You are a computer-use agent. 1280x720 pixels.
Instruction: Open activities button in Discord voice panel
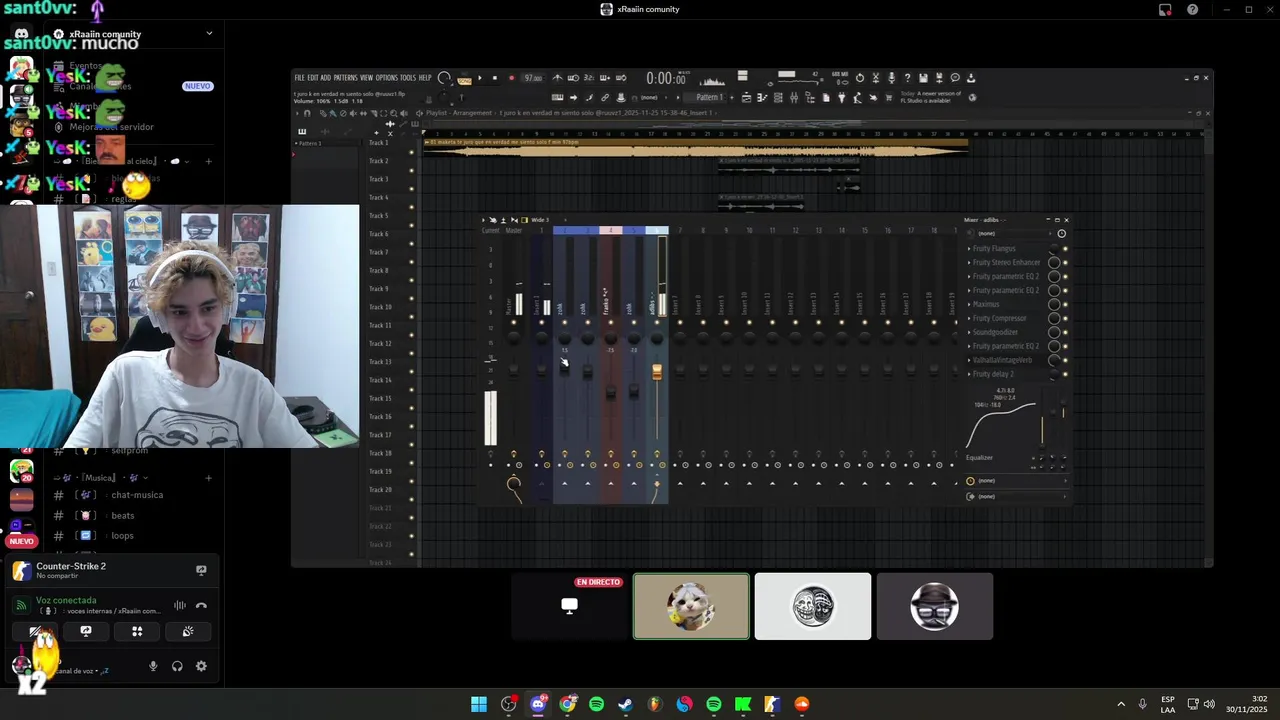(137, 631)
